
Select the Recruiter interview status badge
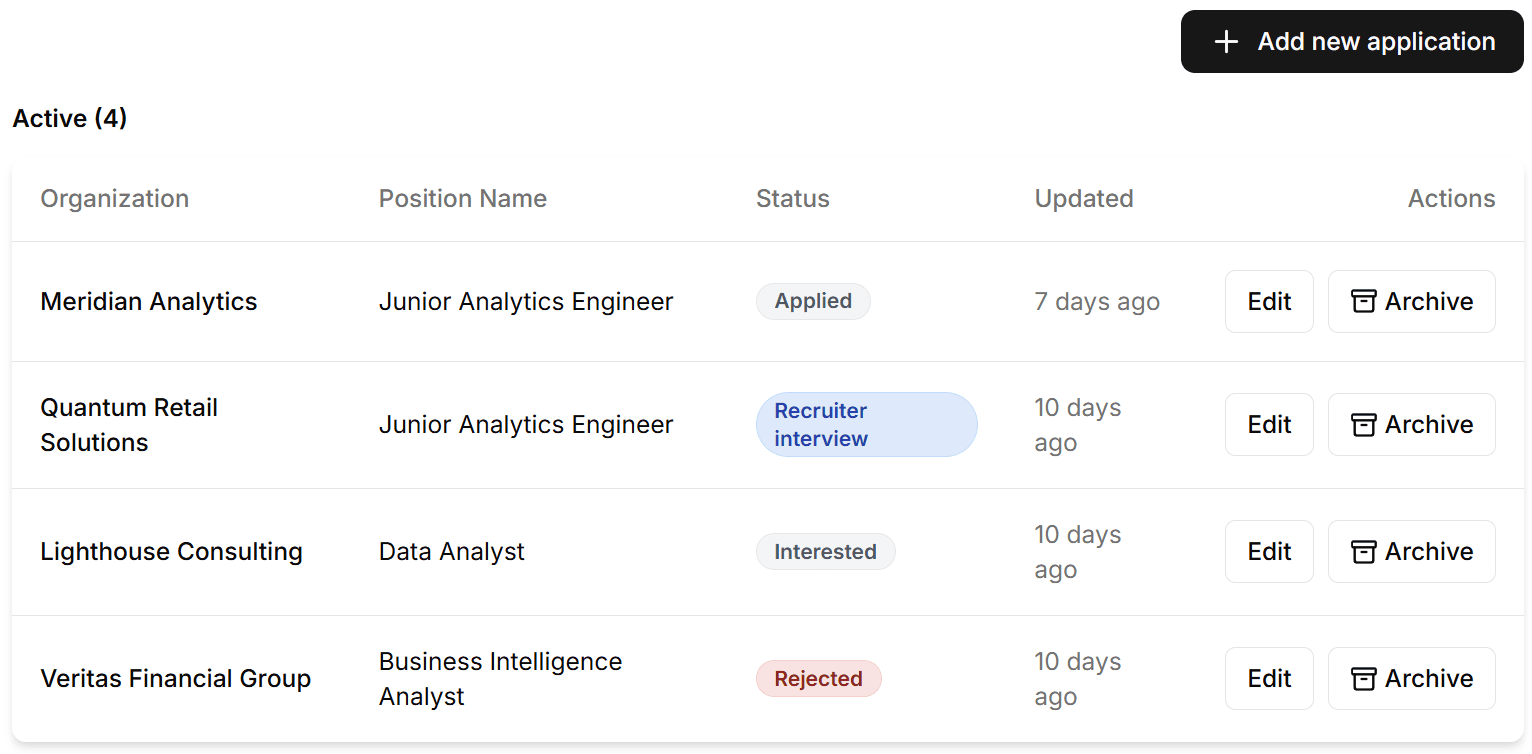866,424
